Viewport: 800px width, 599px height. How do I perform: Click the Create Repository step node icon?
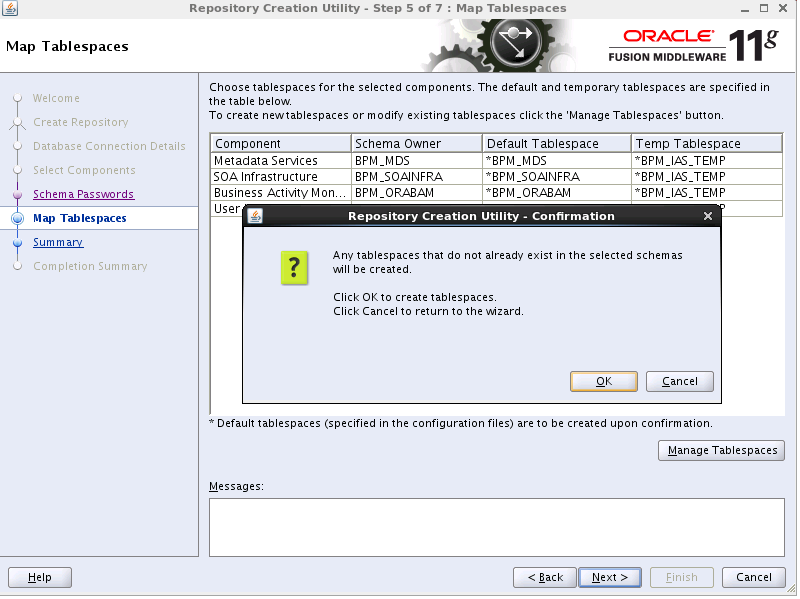[x=18, y=122]
